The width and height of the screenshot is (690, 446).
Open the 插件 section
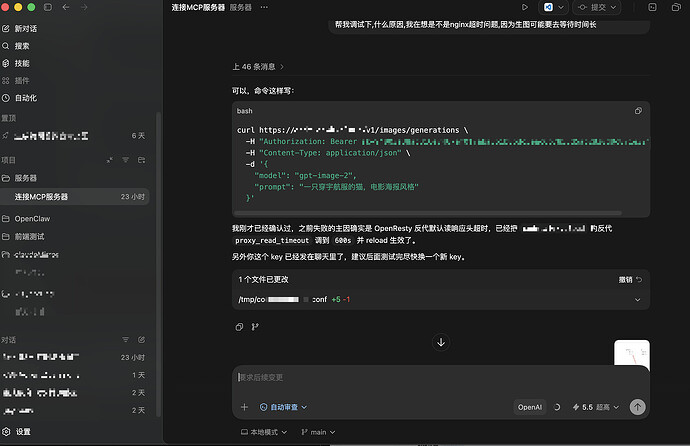16,80
